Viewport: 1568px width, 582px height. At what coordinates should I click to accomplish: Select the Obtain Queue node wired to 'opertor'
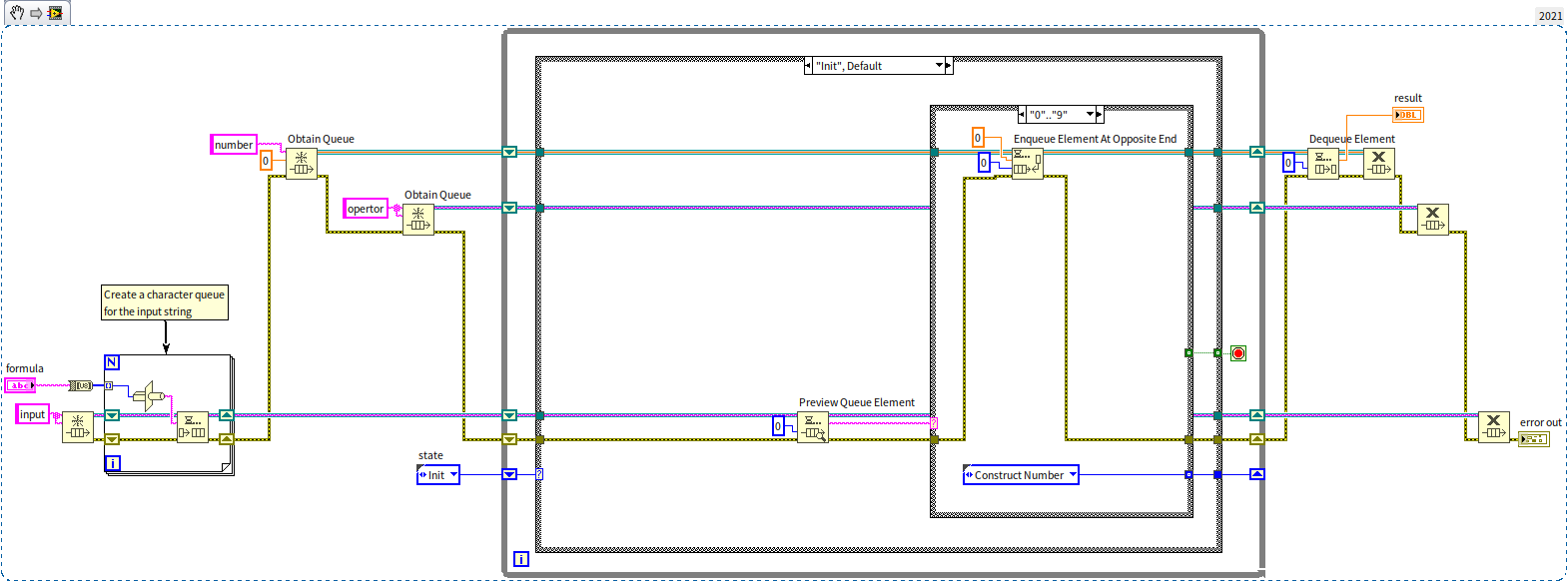coord(418,220)
